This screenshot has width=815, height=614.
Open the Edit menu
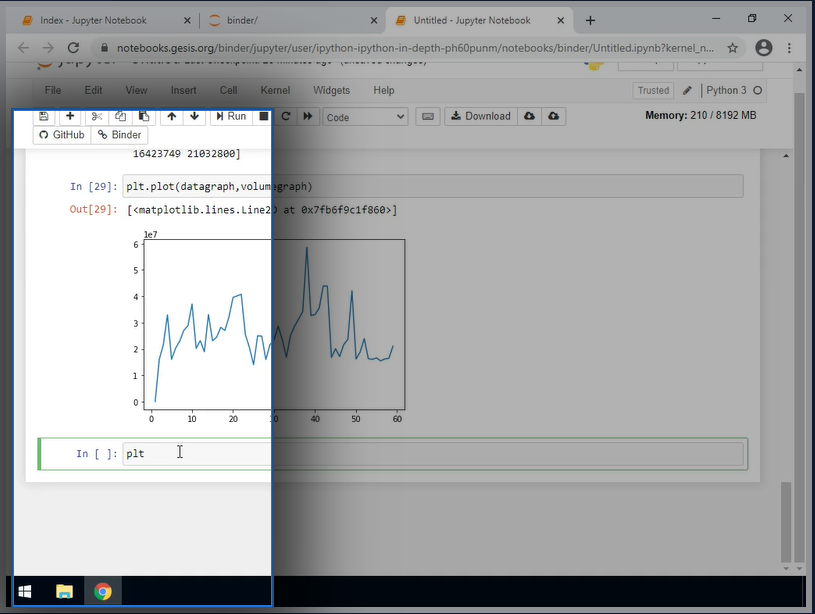[94, 90]
